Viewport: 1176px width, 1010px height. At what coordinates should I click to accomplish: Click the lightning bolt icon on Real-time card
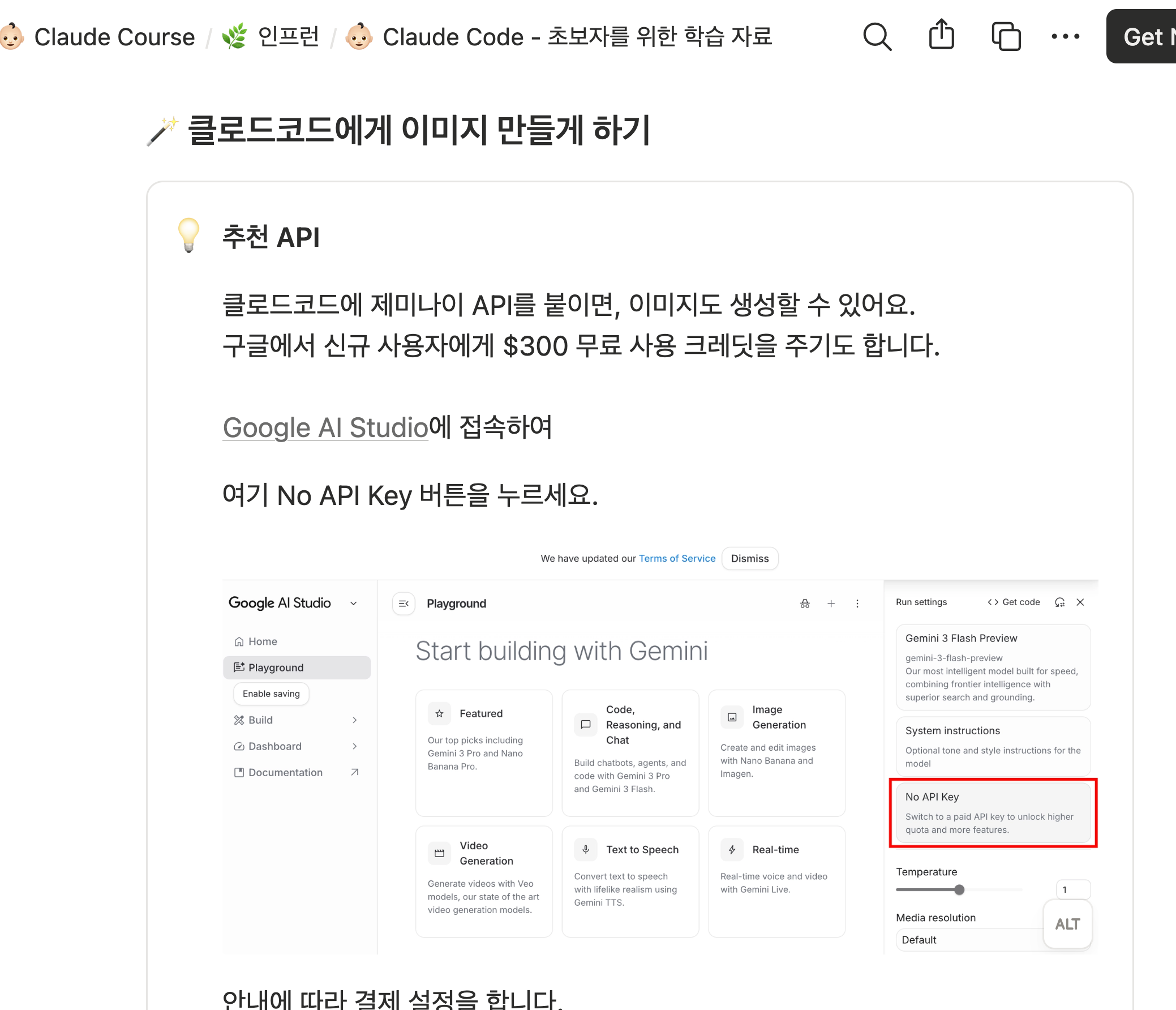pos(732,849)
